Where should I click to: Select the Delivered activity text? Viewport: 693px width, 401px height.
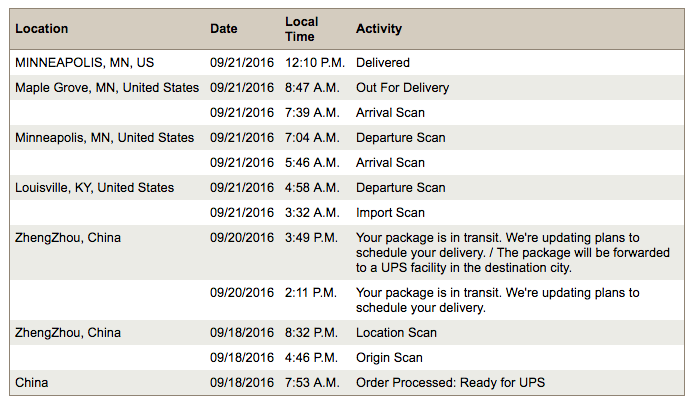click(x=383, y=63)
